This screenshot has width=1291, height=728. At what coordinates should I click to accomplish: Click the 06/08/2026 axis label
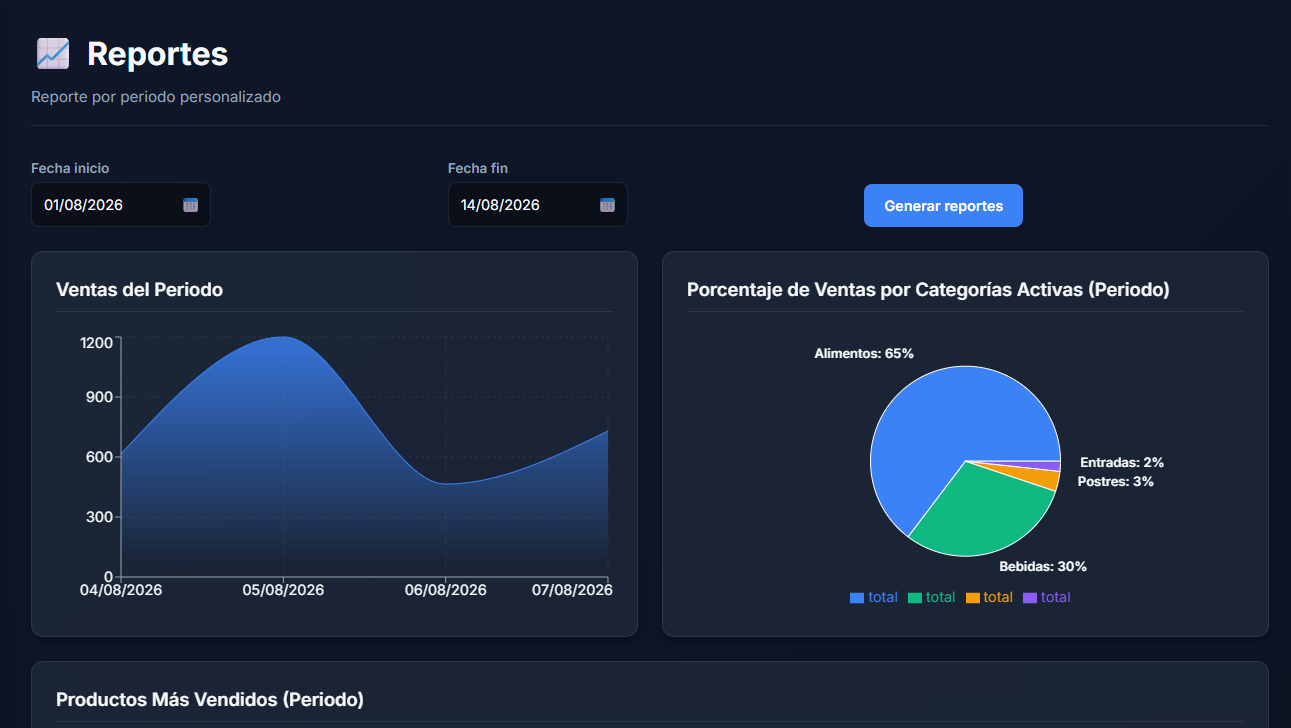[x=446, y=590]
